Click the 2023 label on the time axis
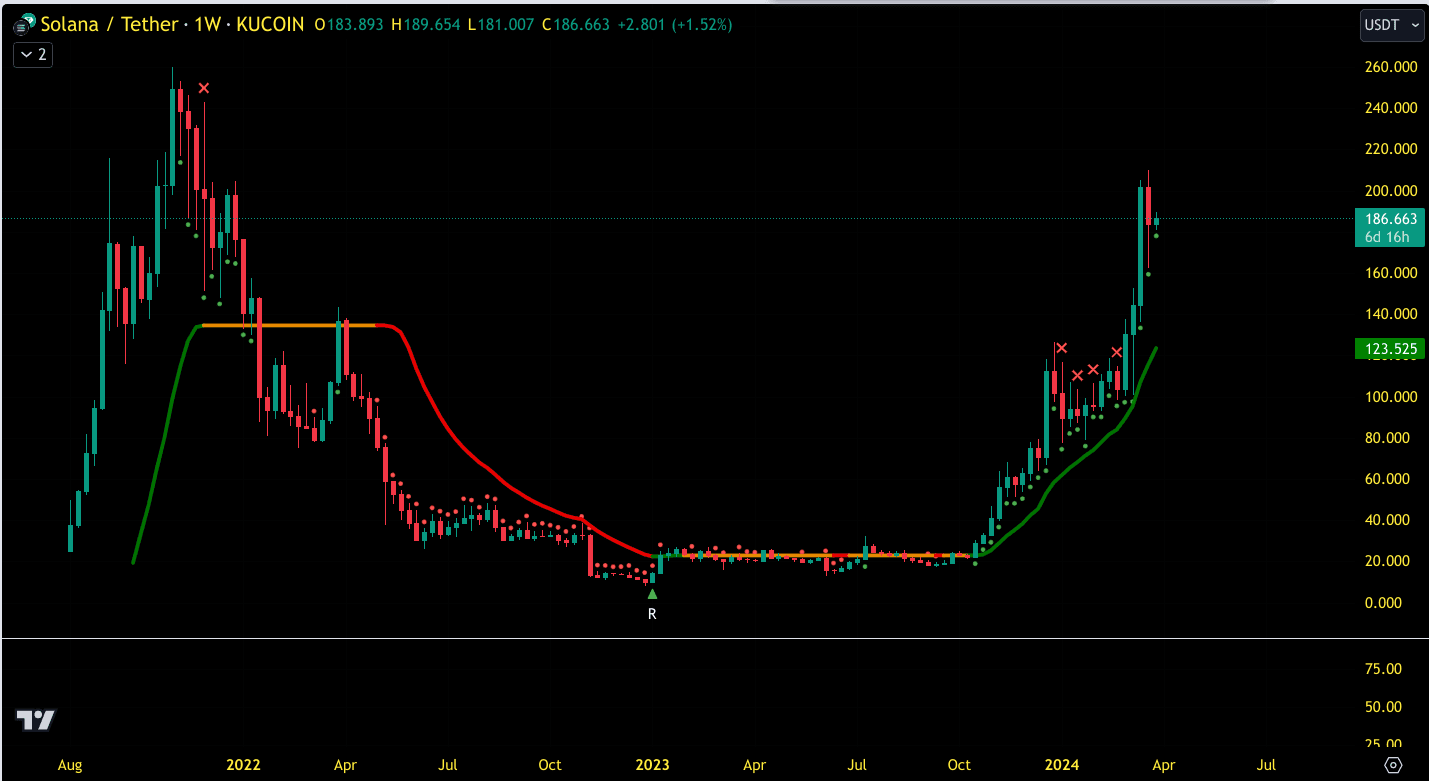Screen dimensions: 1429x781 tap(653, 765)
